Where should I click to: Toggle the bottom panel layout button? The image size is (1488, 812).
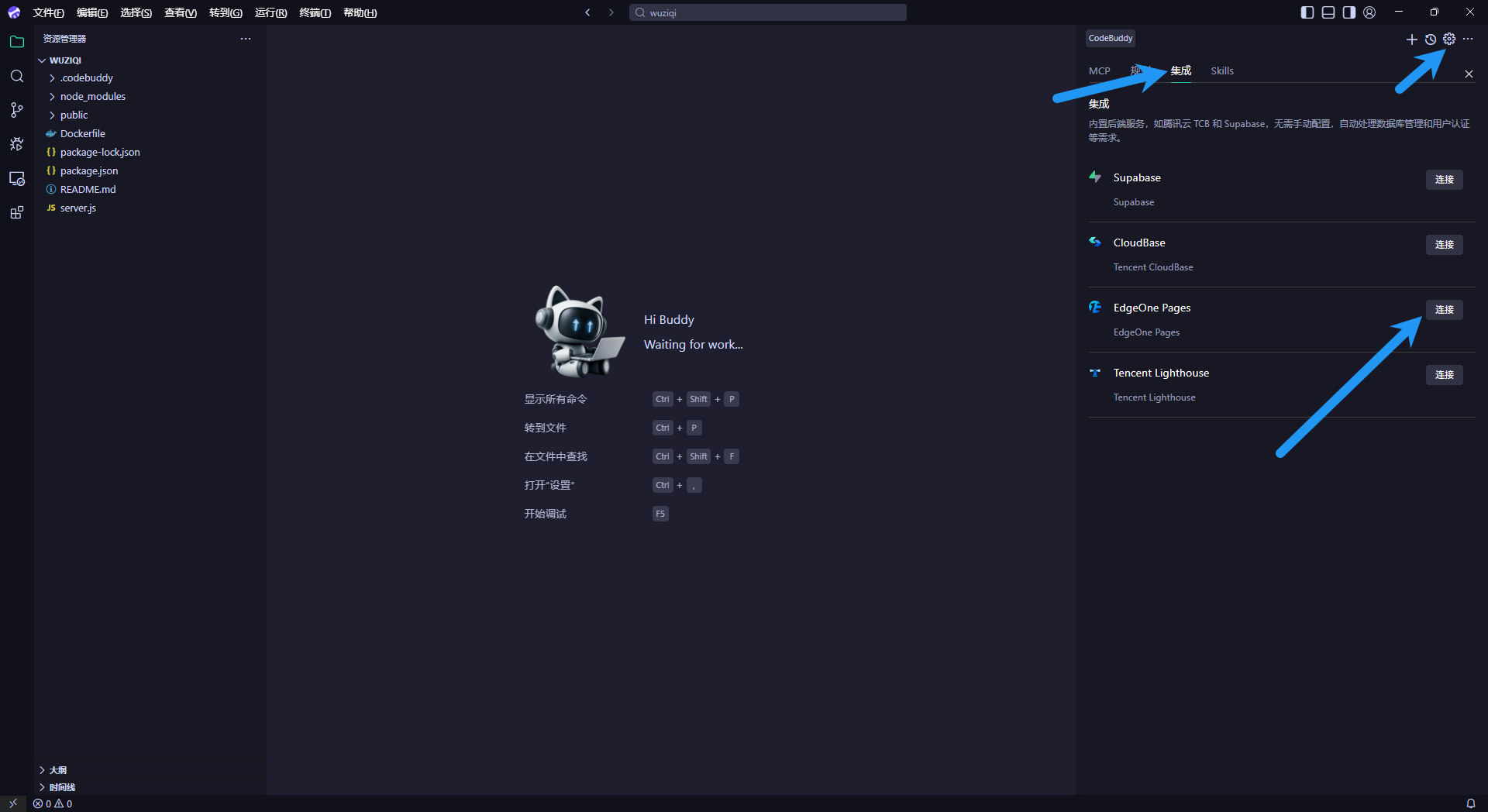1328,12
